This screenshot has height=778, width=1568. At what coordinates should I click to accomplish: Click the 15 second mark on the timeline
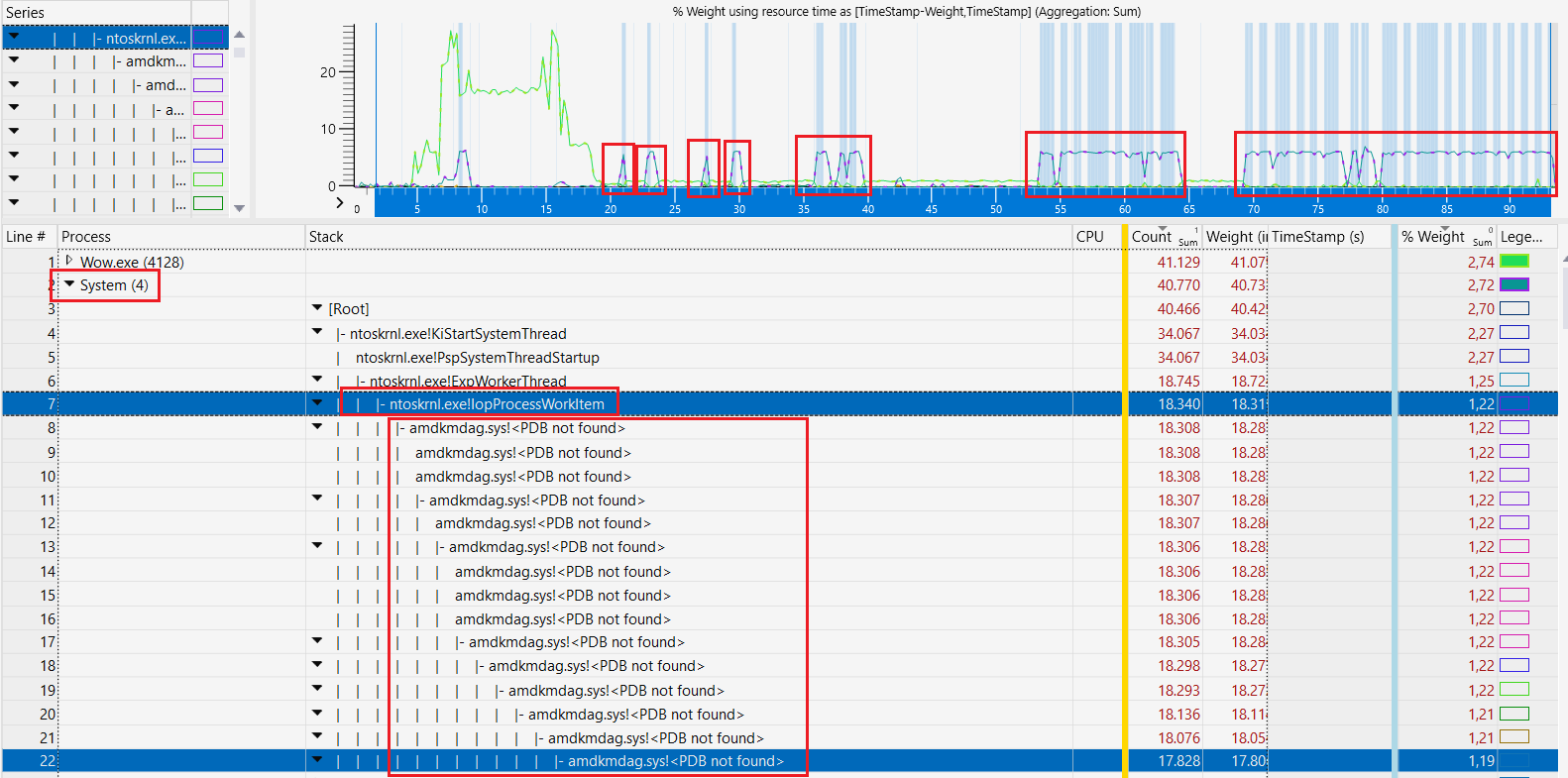point(546,209)
